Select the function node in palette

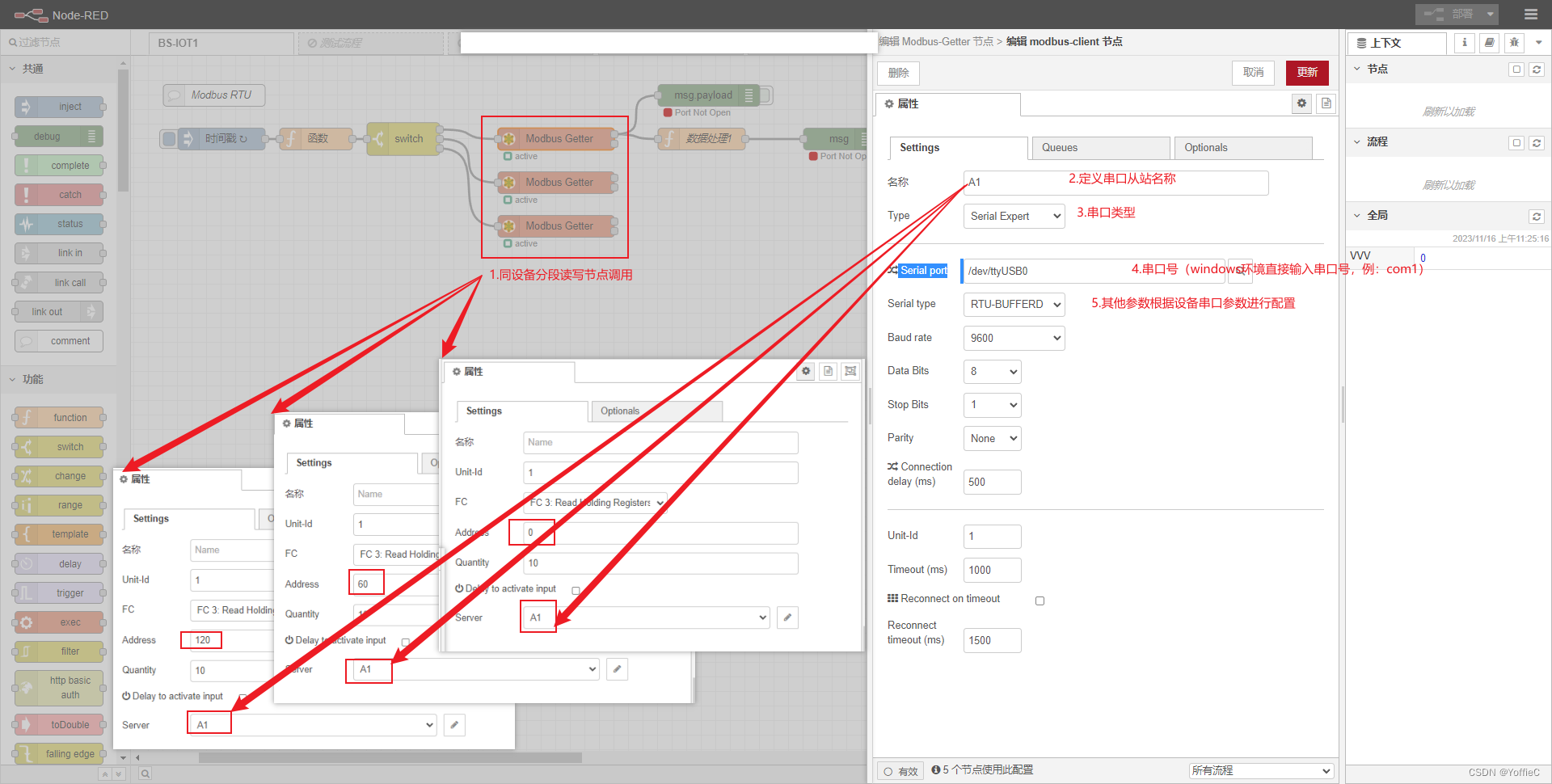click(59, 418)
